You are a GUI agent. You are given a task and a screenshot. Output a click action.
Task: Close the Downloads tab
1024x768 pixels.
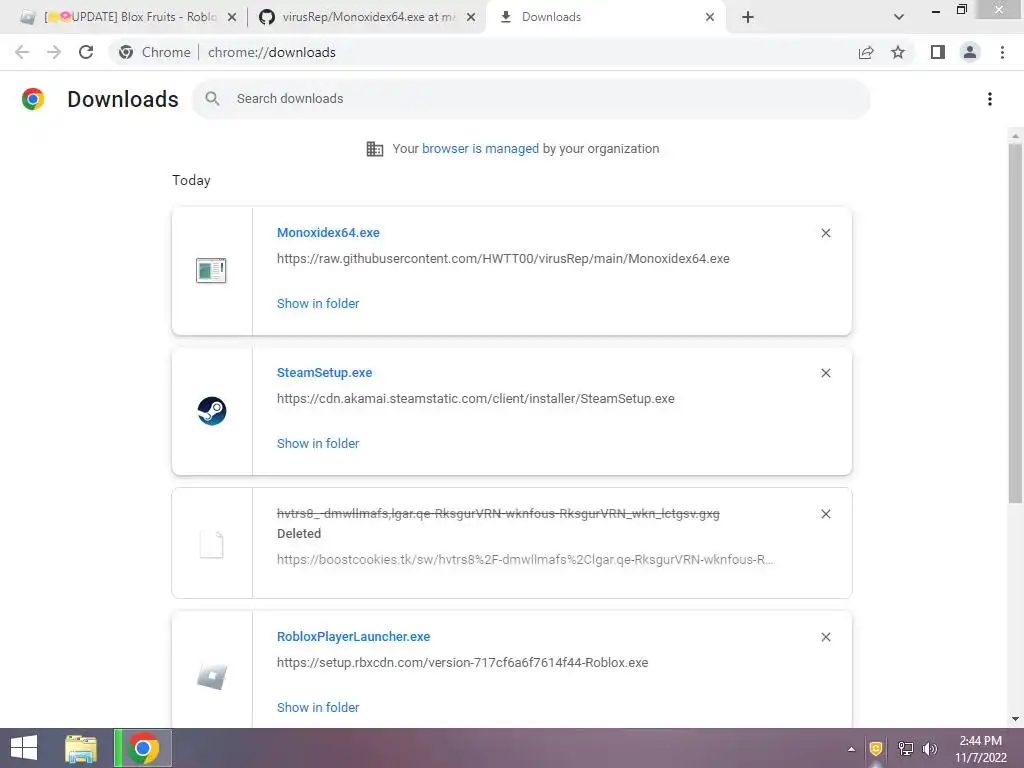710,17
